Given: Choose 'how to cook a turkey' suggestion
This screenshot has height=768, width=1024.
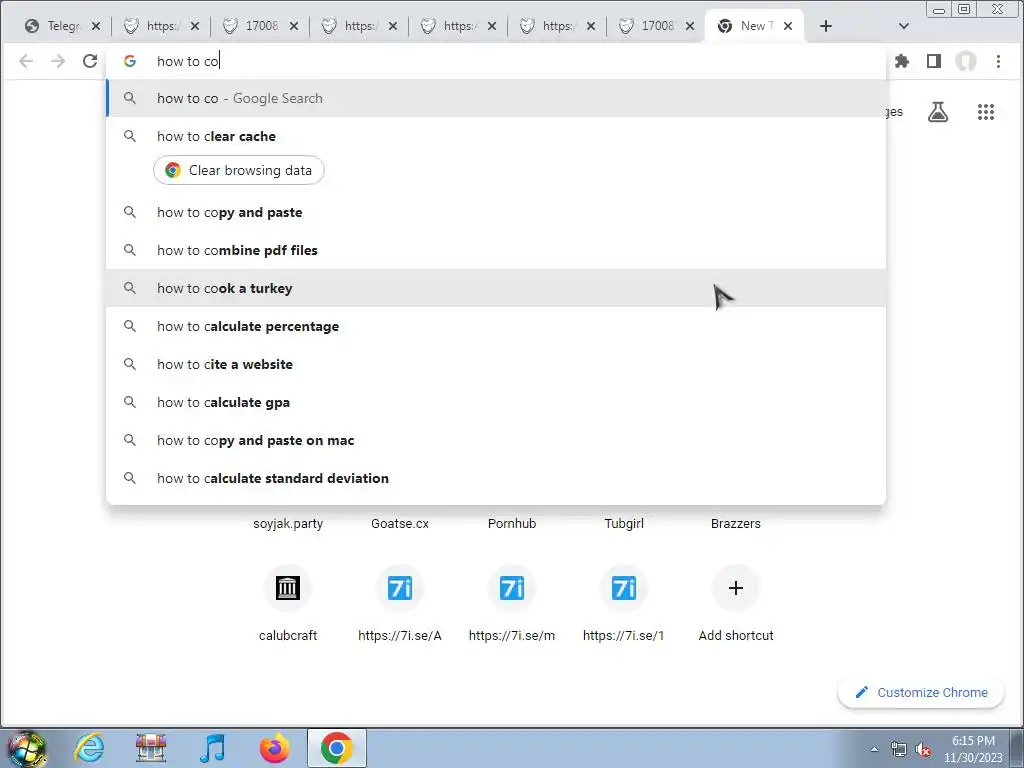Looking at the screenshot, I should pos(496,288).
